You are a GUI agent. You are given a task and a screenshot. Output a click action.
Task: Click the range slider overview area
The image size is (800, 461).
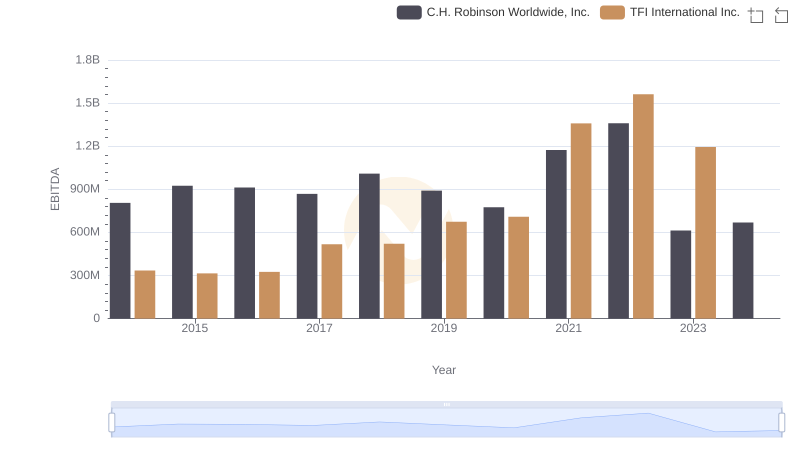pos(446,424)
